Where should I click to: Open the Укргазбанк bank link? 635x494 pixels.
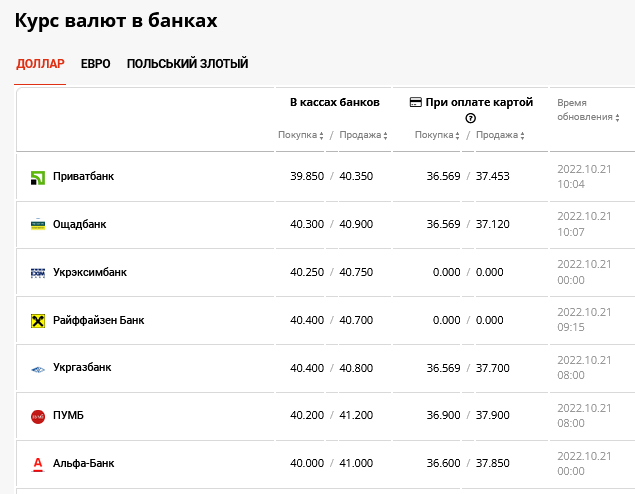tap(82, 367)
